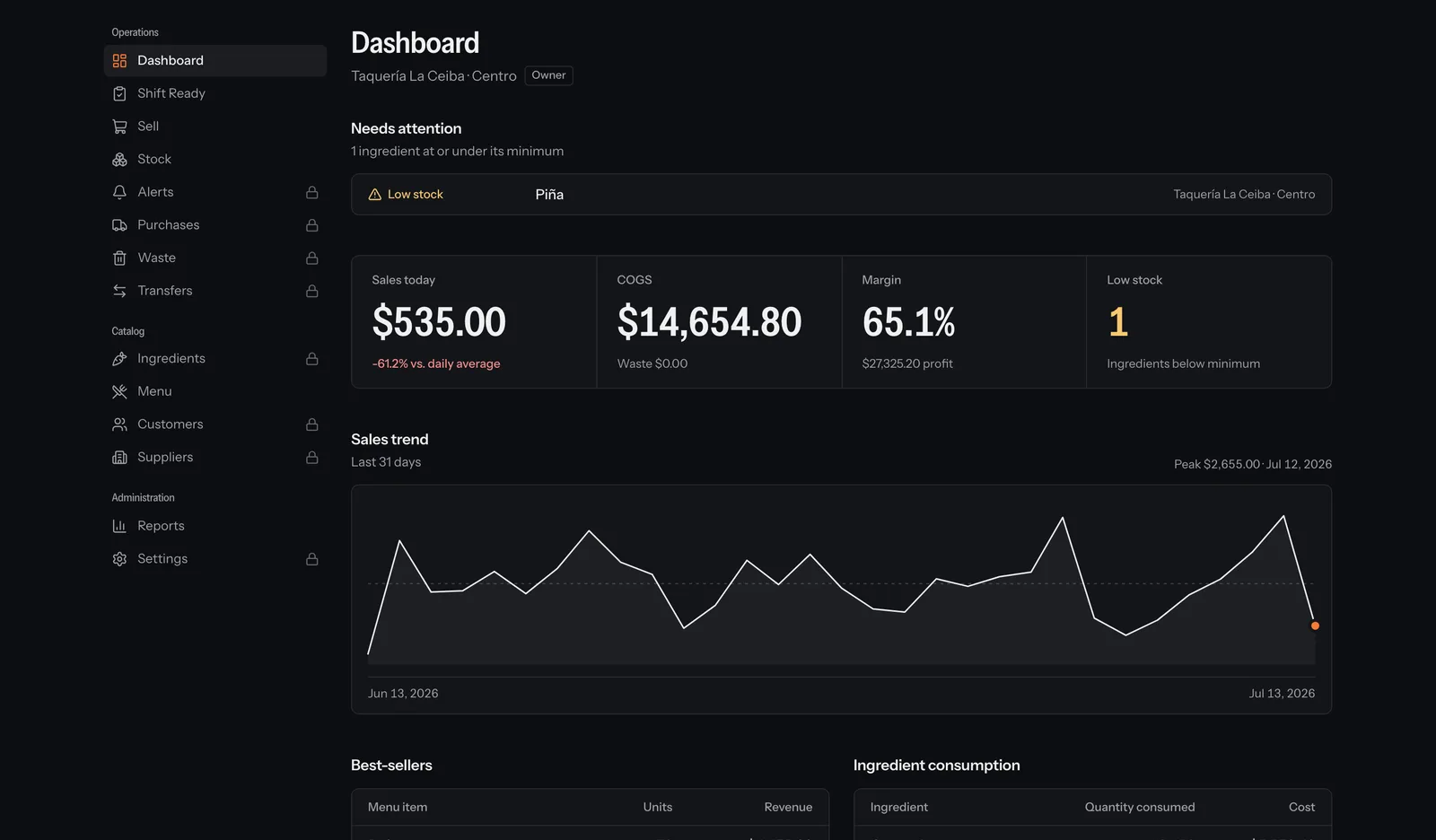Click the Cost column header
This screenshot has width=1436, height=840.
click(x=1301, y=808)
